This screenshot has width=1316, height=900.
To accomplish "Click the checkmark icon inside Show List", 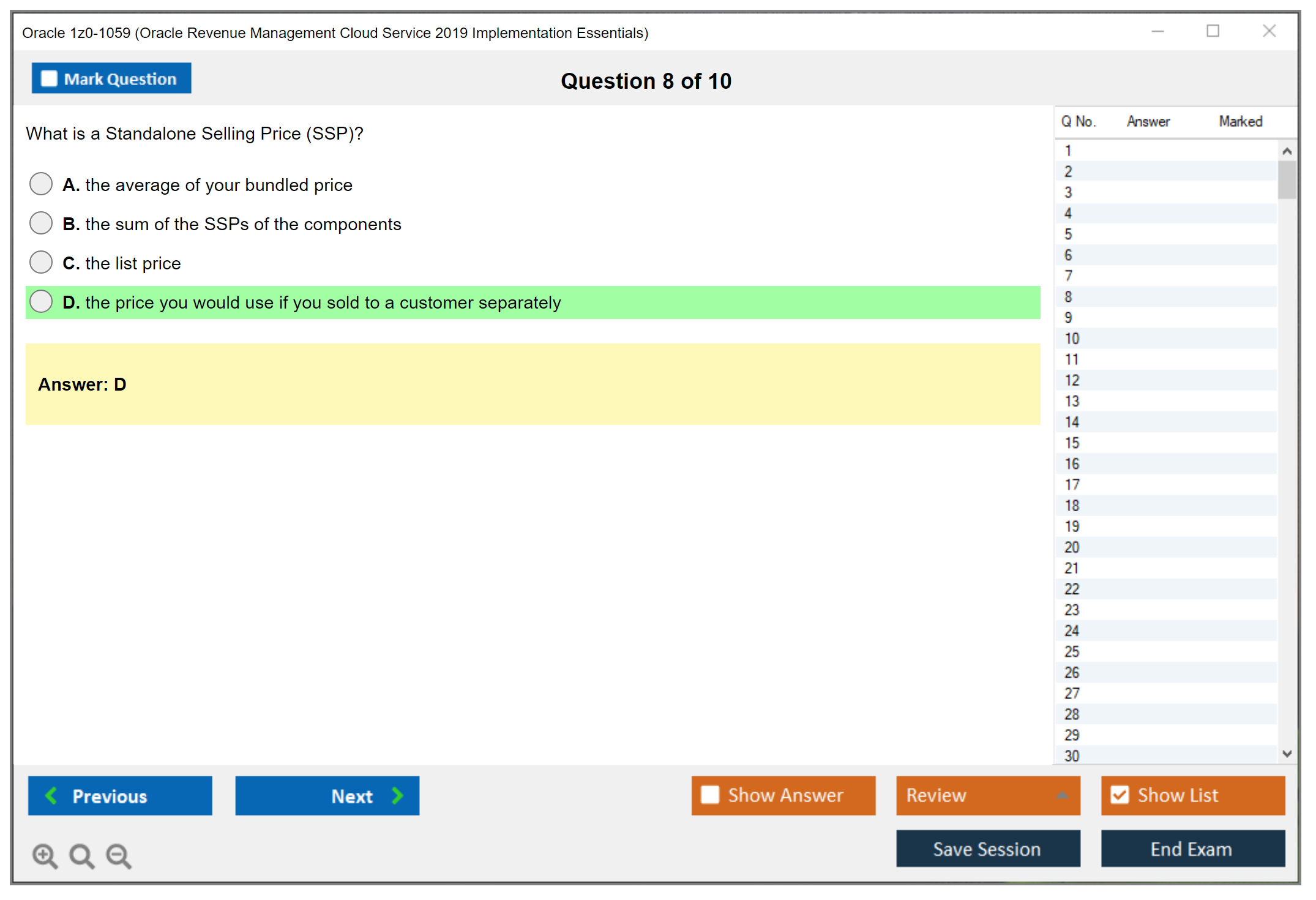I will [x=1120, y=795].
